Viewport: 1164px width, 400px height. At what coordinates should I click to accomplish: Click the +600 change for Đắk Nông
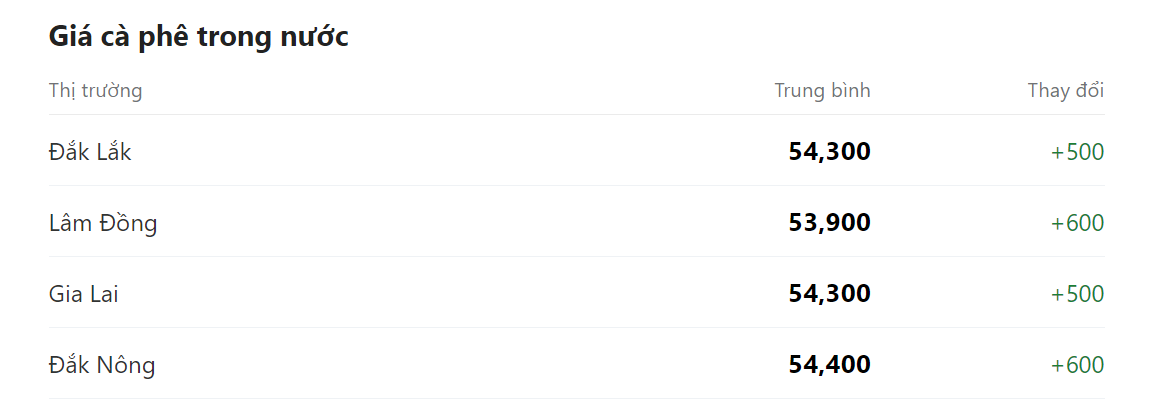[1077, 365]
